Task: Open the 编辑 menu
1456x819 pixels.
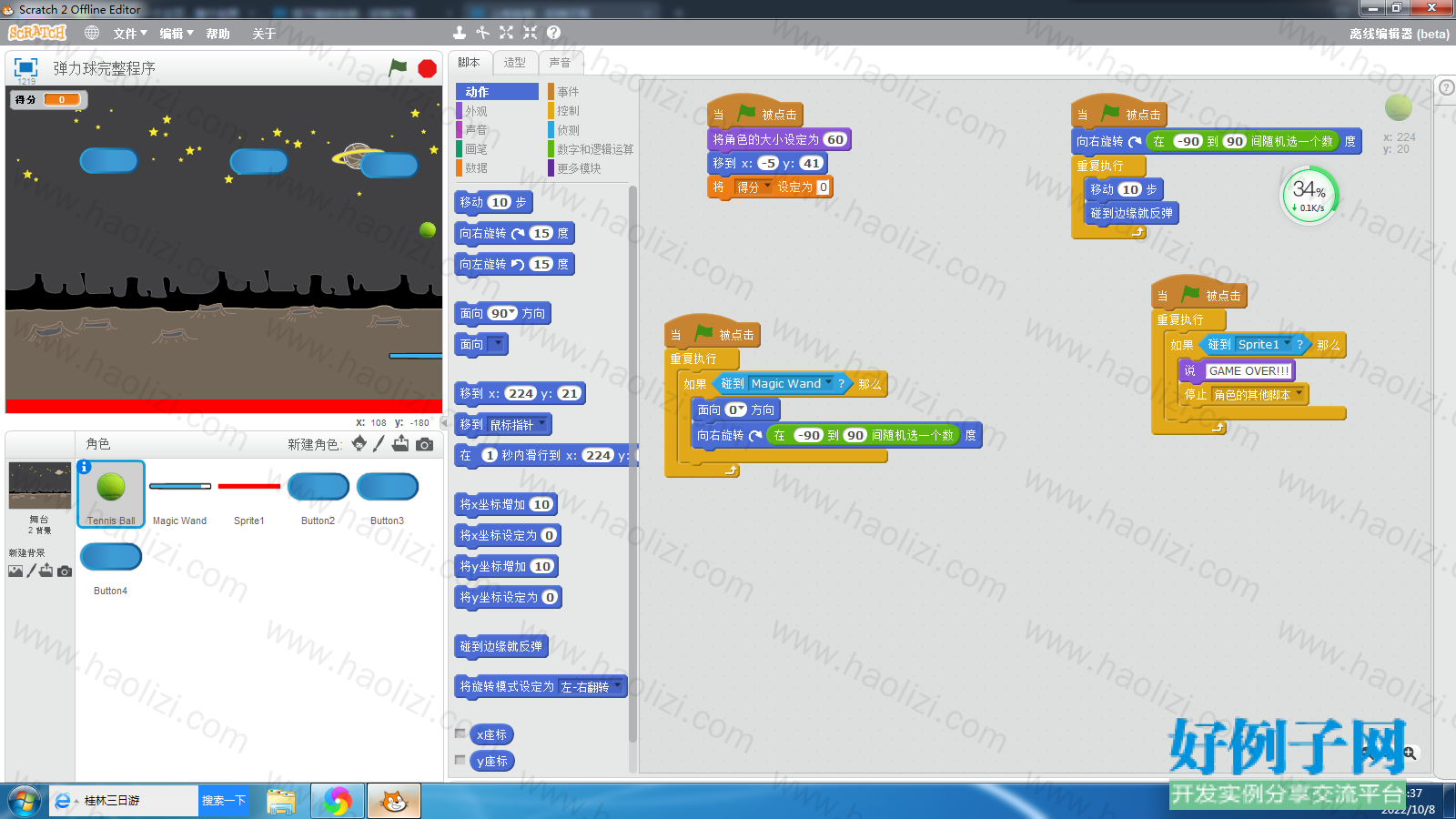Action: click(x=177, y=34)
